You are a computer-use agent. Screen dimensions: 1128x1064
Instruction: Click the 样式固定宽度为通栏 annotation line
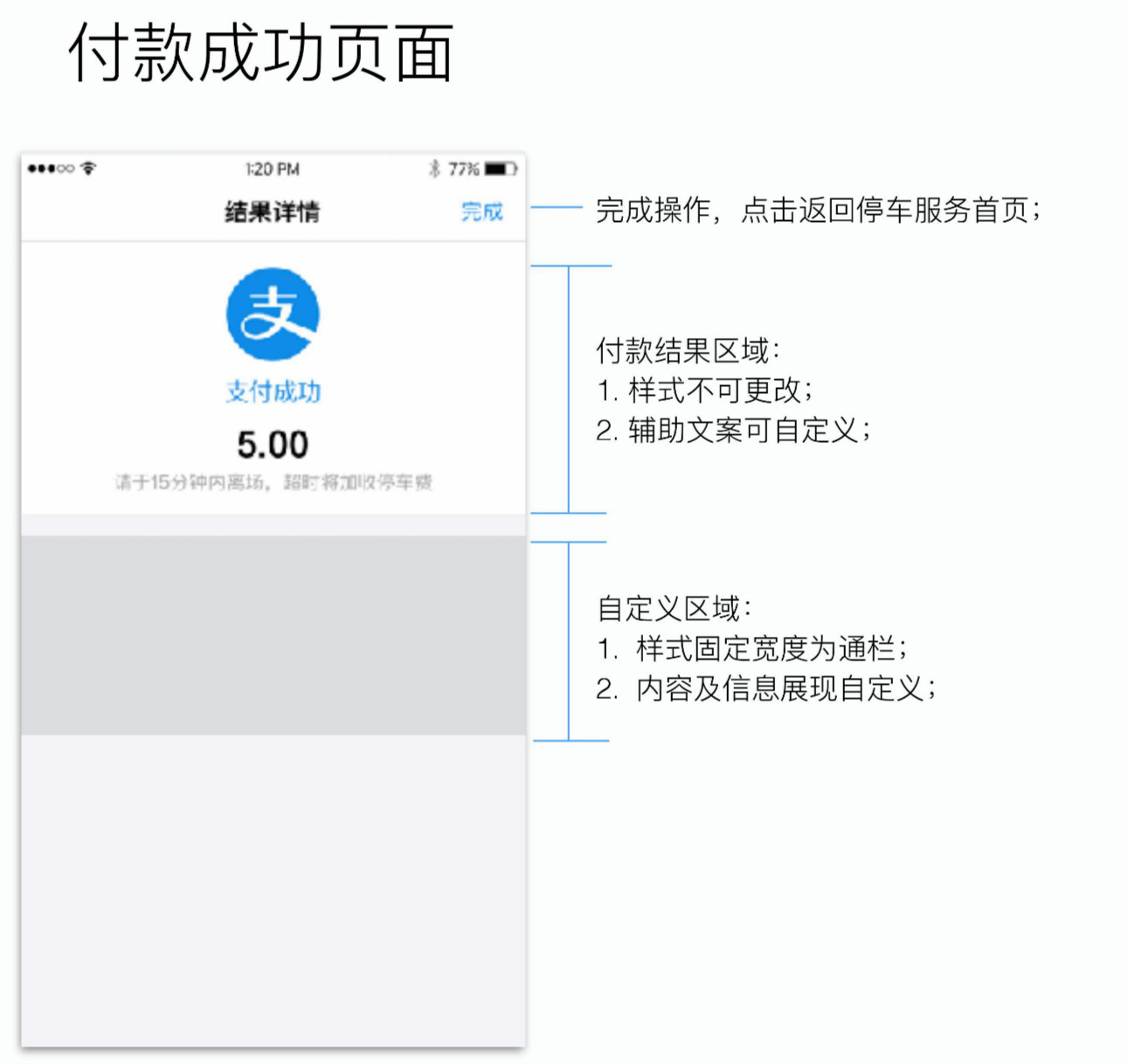pos(753,649)
